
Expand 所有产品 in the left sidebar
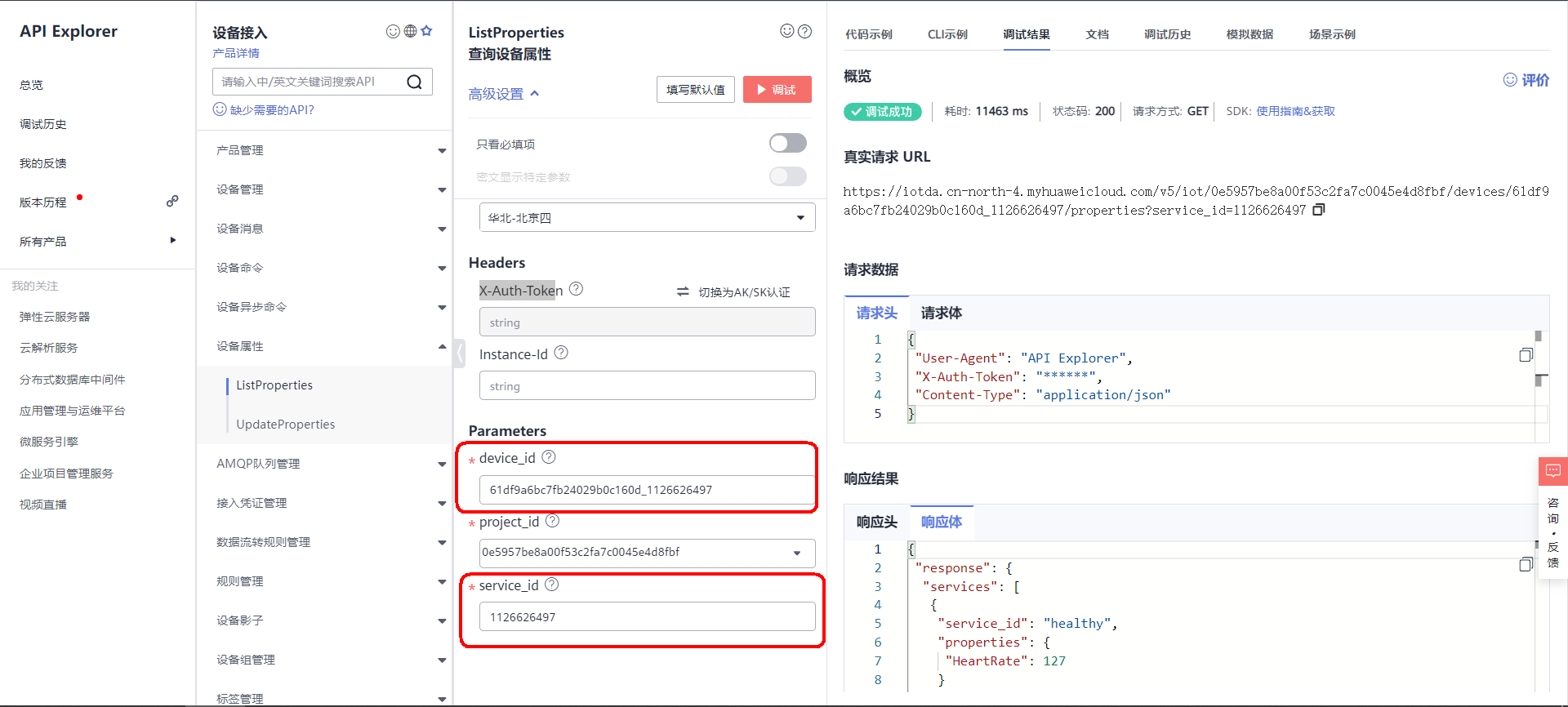(x=172, y=240)
